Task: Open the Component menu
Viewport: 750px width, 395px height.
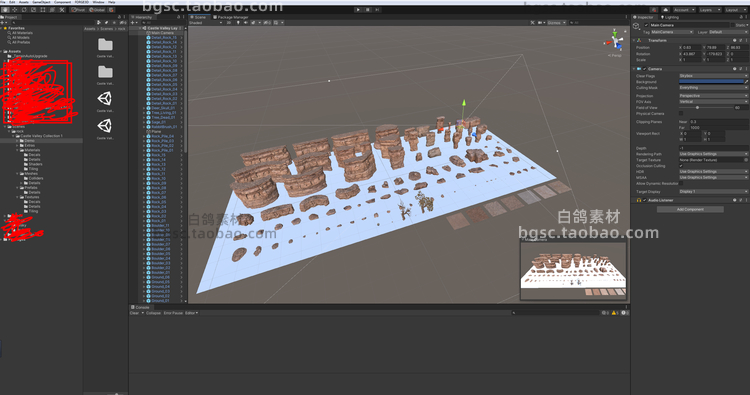Action: [x=62, y=2]
